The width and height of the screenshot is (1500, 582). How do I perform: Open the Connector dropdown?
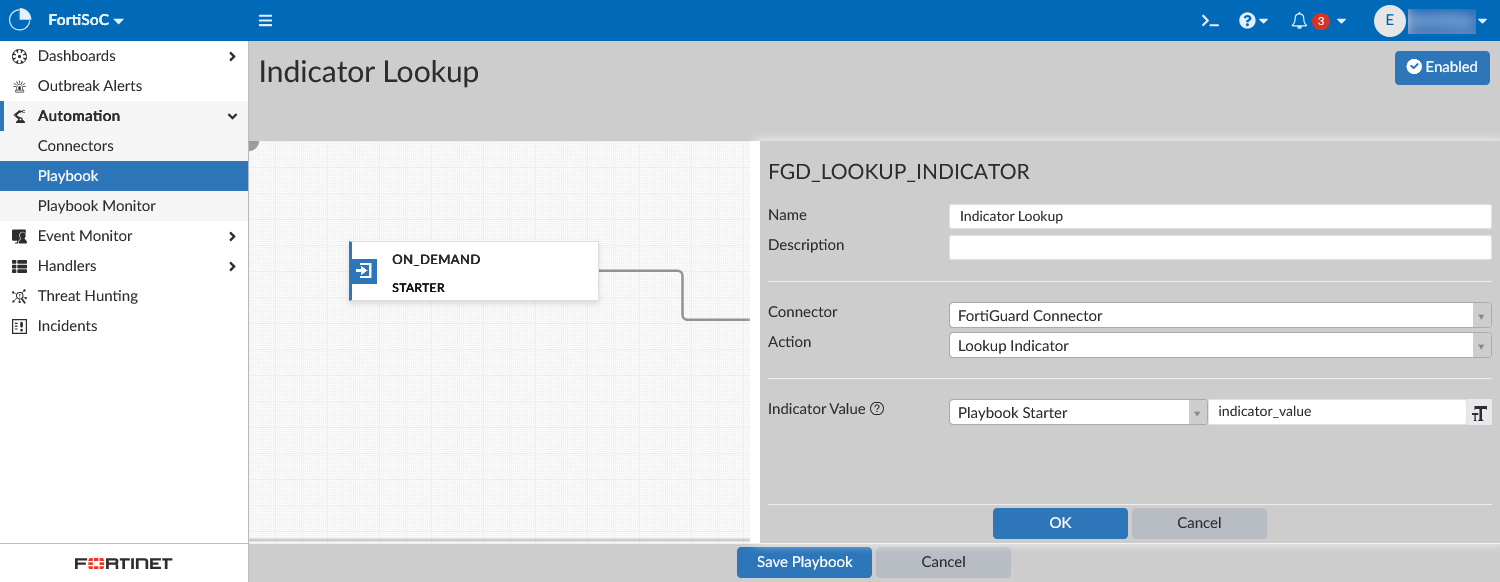tap(1219, 316)
